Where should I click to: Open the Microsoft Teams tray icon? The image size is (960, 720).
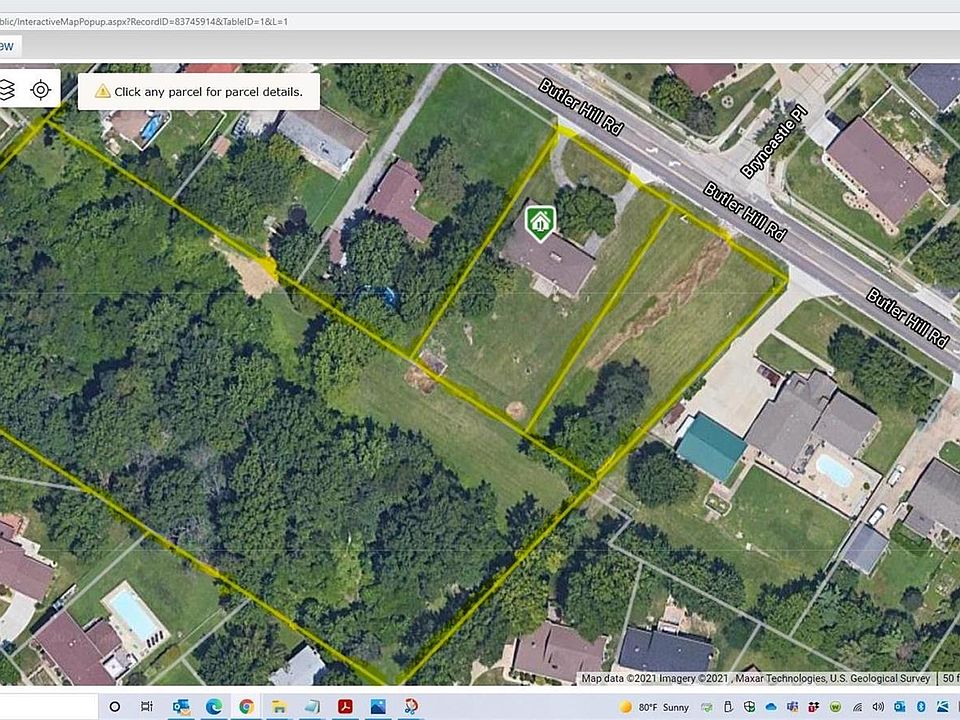[x=792, y=707]
